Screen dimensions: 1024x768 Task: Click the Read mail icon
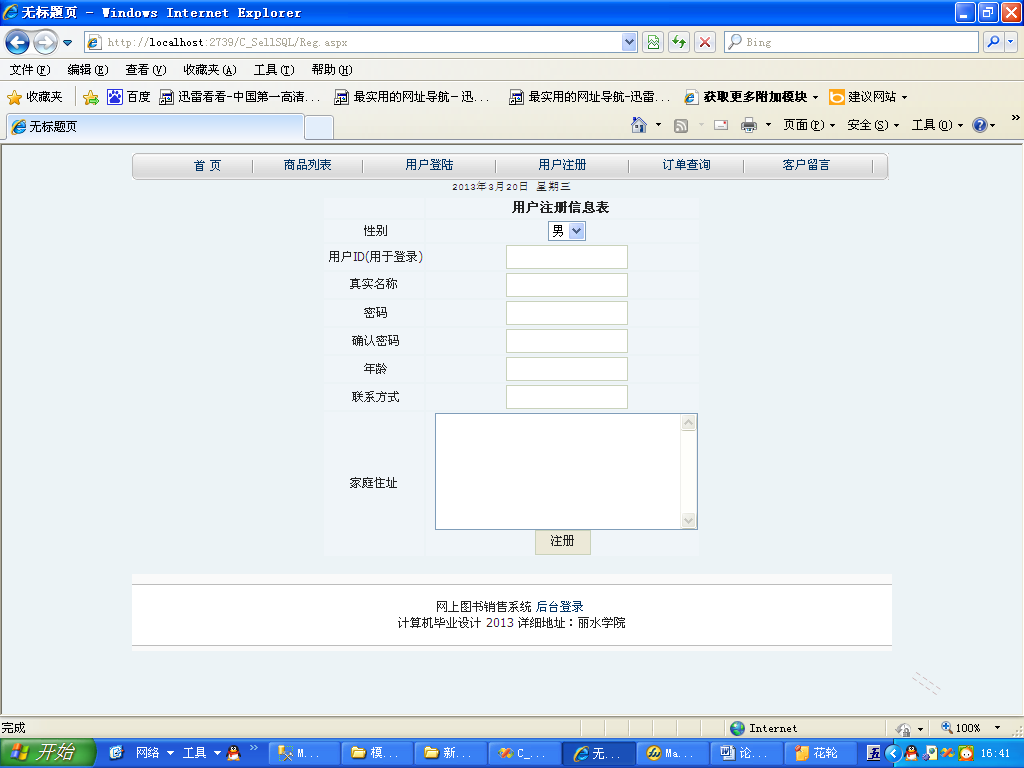pos(721,125)
